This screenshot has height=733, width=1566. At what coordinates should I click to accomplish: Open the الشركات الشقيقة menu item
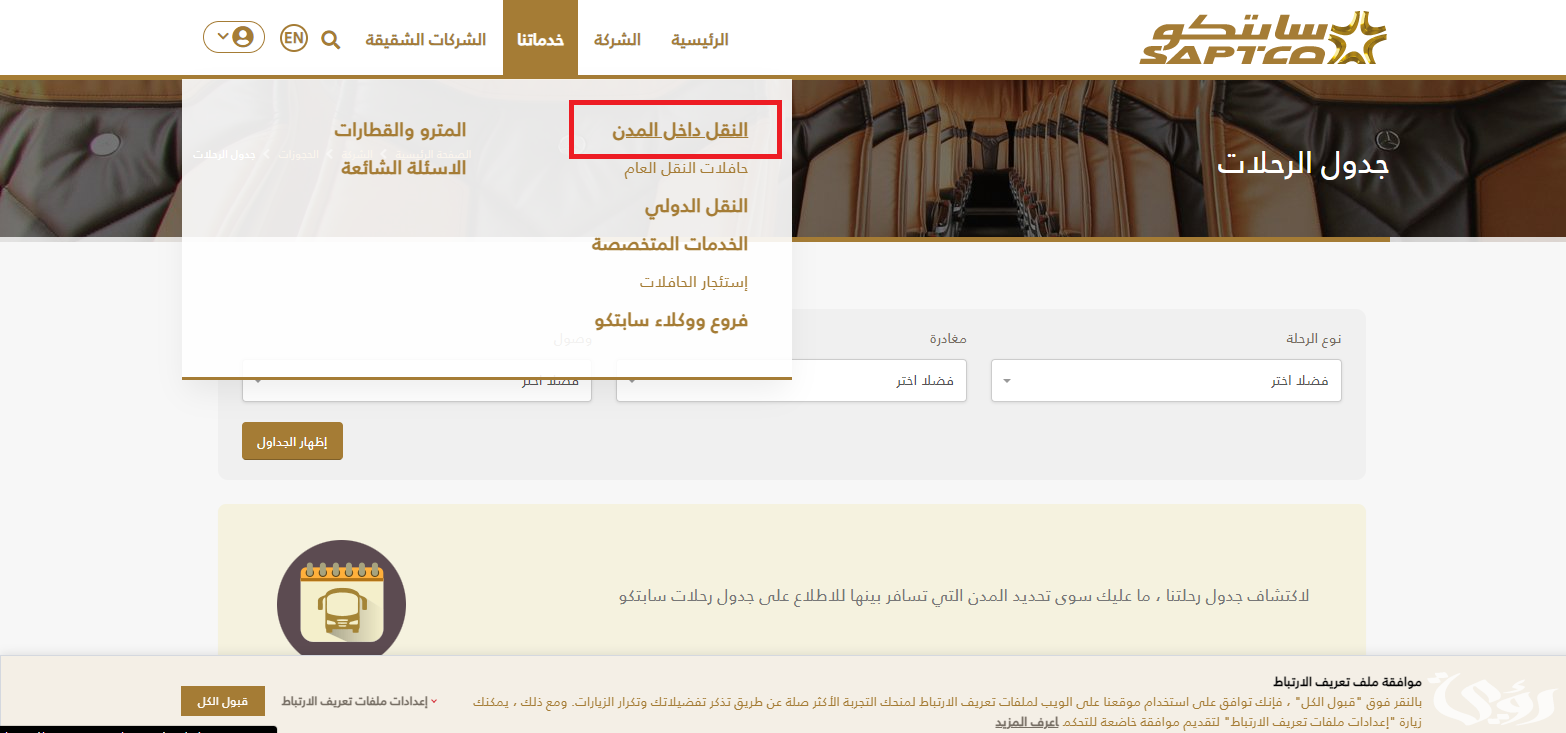pyautogui.click(x=426, y=40)
